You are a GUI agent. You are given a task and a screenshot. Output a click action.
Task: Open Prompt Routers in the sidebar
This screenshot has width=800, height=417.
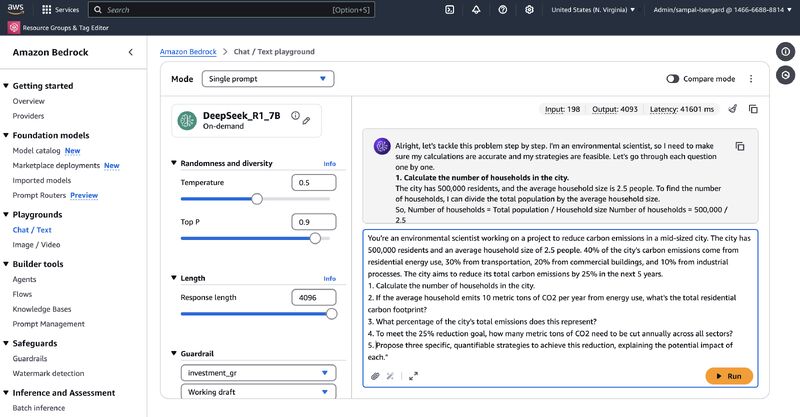(39, 195)
